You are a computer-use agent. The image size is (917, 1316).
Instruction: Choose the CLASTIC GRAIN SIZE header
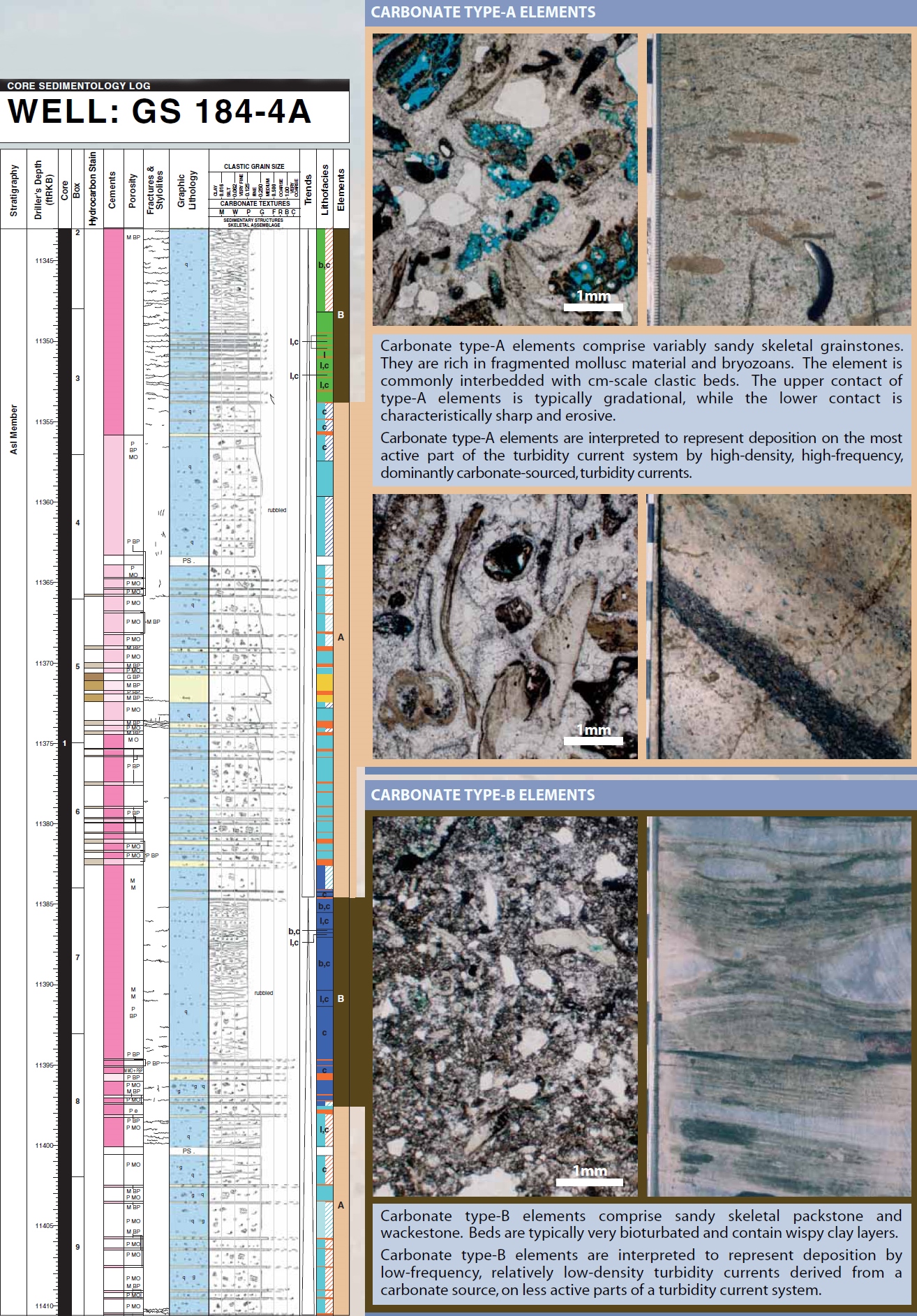(x=254, y=167)
